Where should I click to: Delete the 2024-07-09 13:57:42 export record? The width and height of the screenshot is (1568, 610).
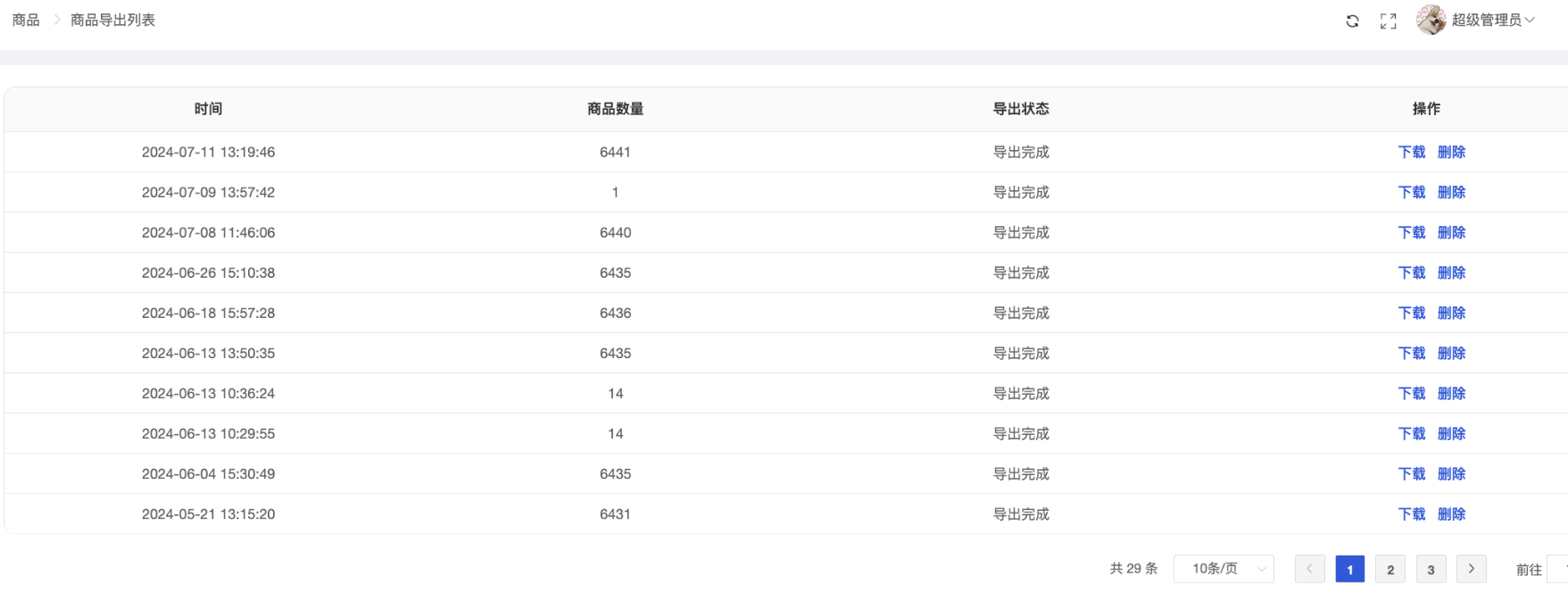(x=1451, y=192)
